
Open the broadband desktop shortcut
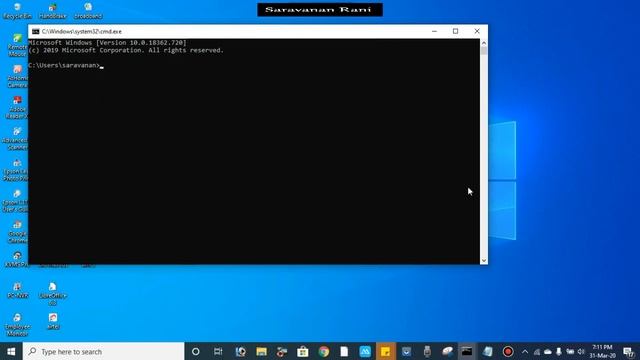coord(88,11)
